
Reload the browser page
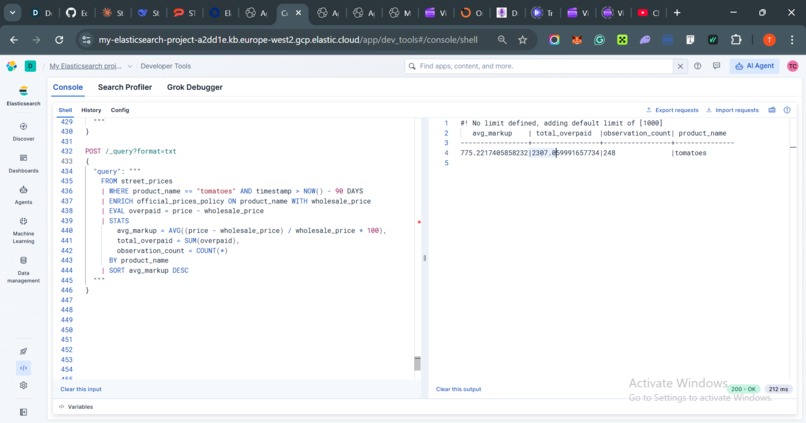click(x=59, y=40)
